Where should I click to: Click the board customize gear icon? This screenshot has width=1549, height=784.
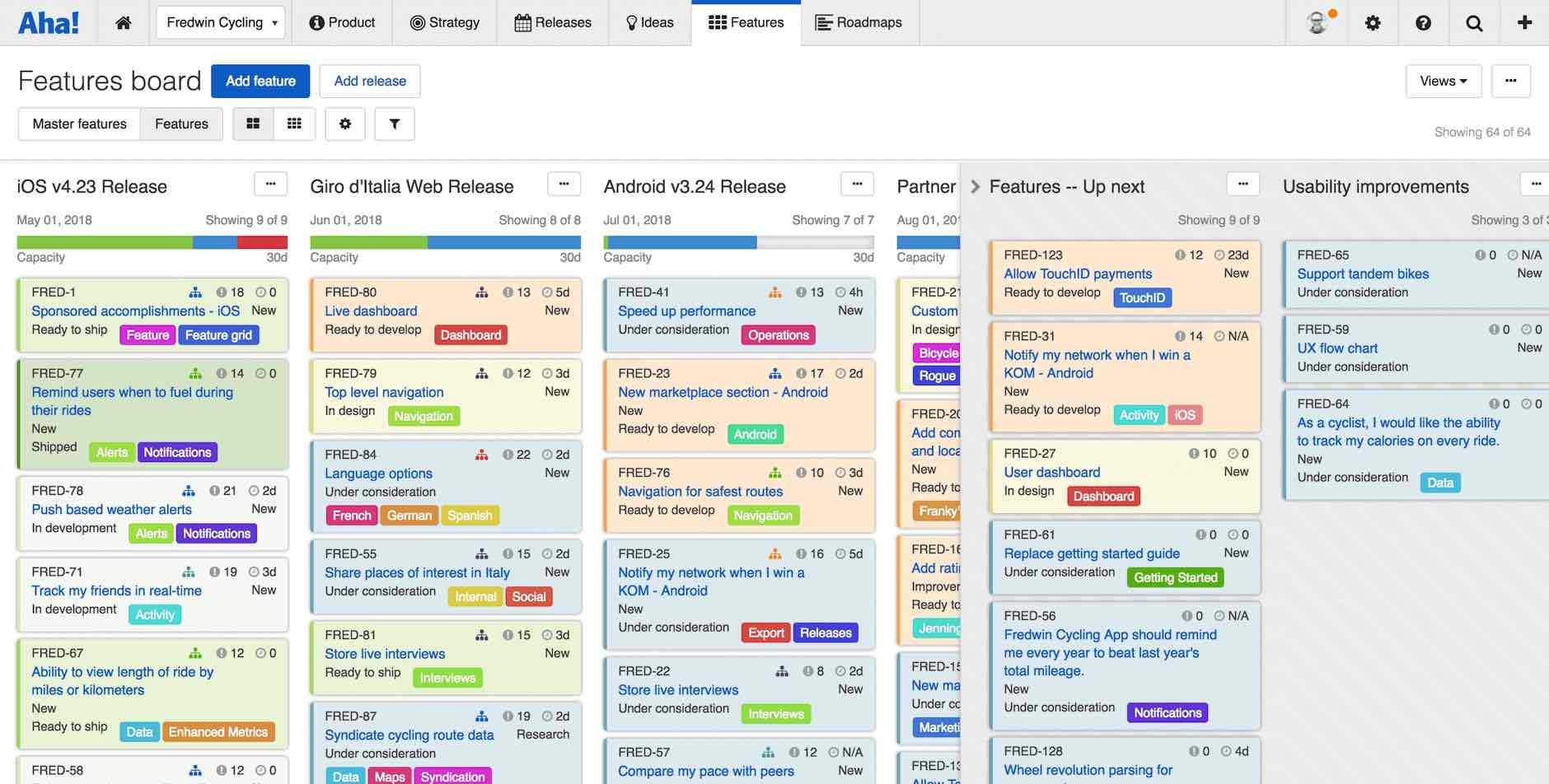click(x=345, y=124)
